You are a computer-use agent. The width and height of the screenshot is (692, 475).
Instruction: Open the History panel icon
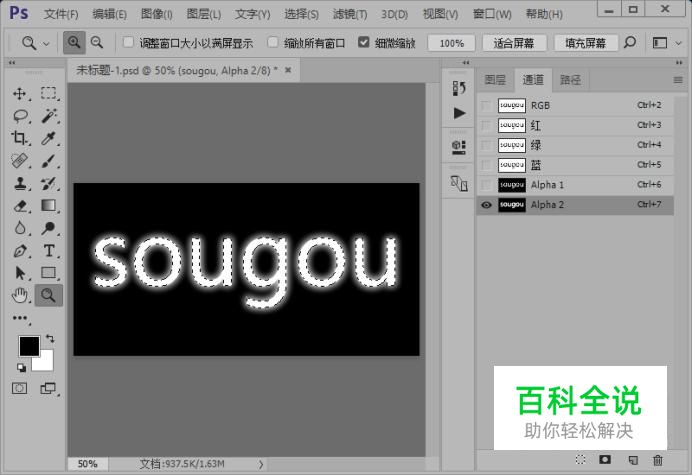pyautogui.click(x=459, y=88)
